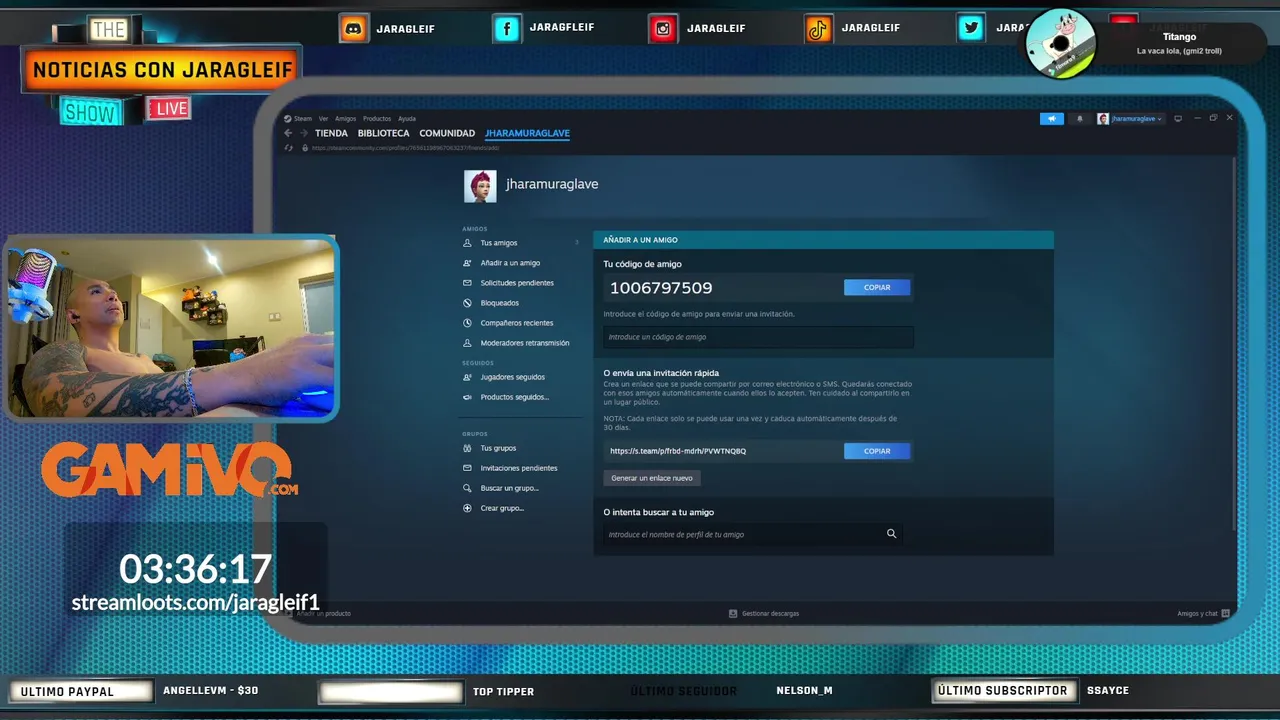Click the s.team invite link text
This screenshot has width=1280, height=720.
click(x=678, y=451)
